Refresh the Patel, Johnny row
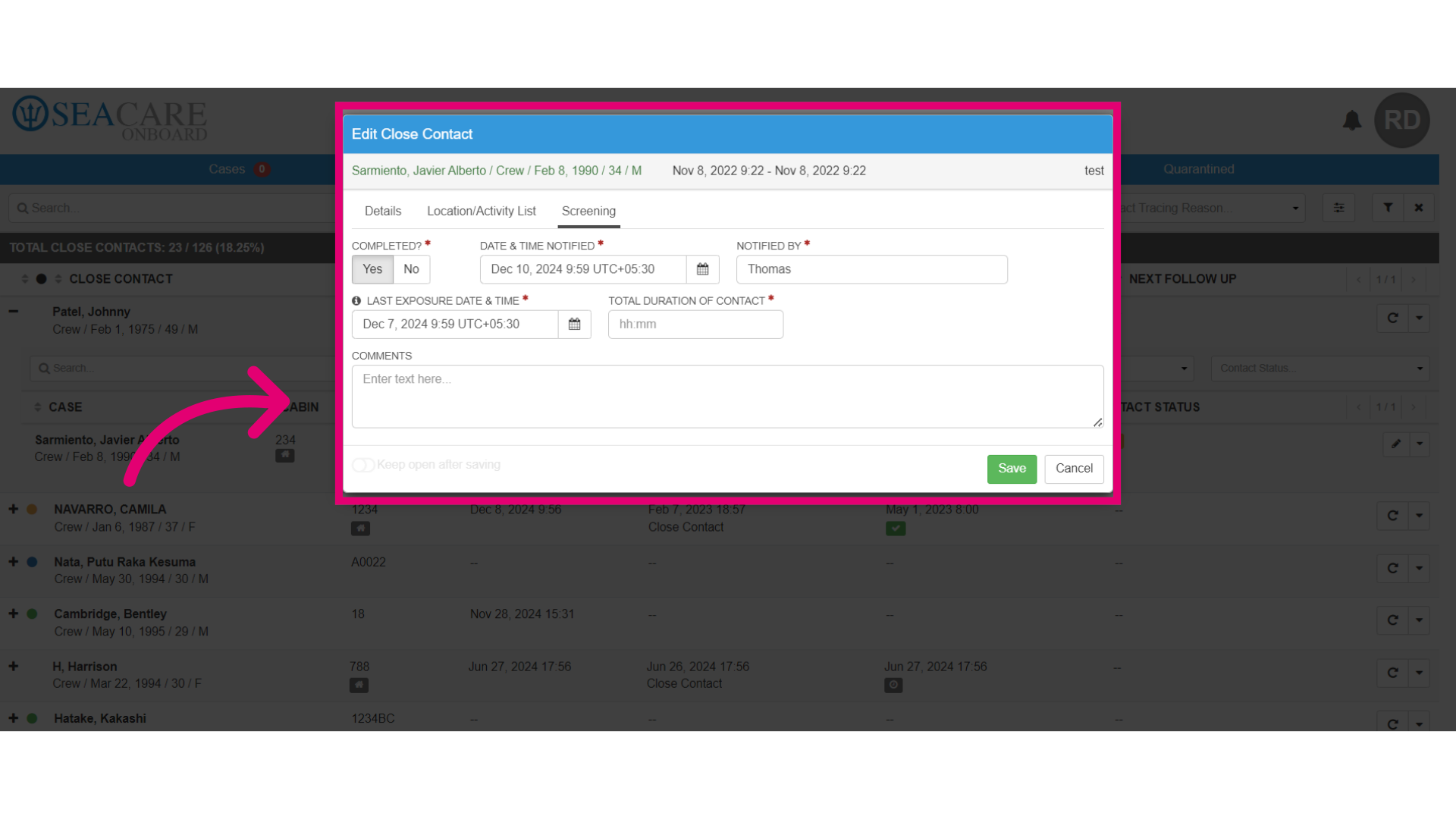Viewport: 1456px width, 819px height. pos(1392,318)
